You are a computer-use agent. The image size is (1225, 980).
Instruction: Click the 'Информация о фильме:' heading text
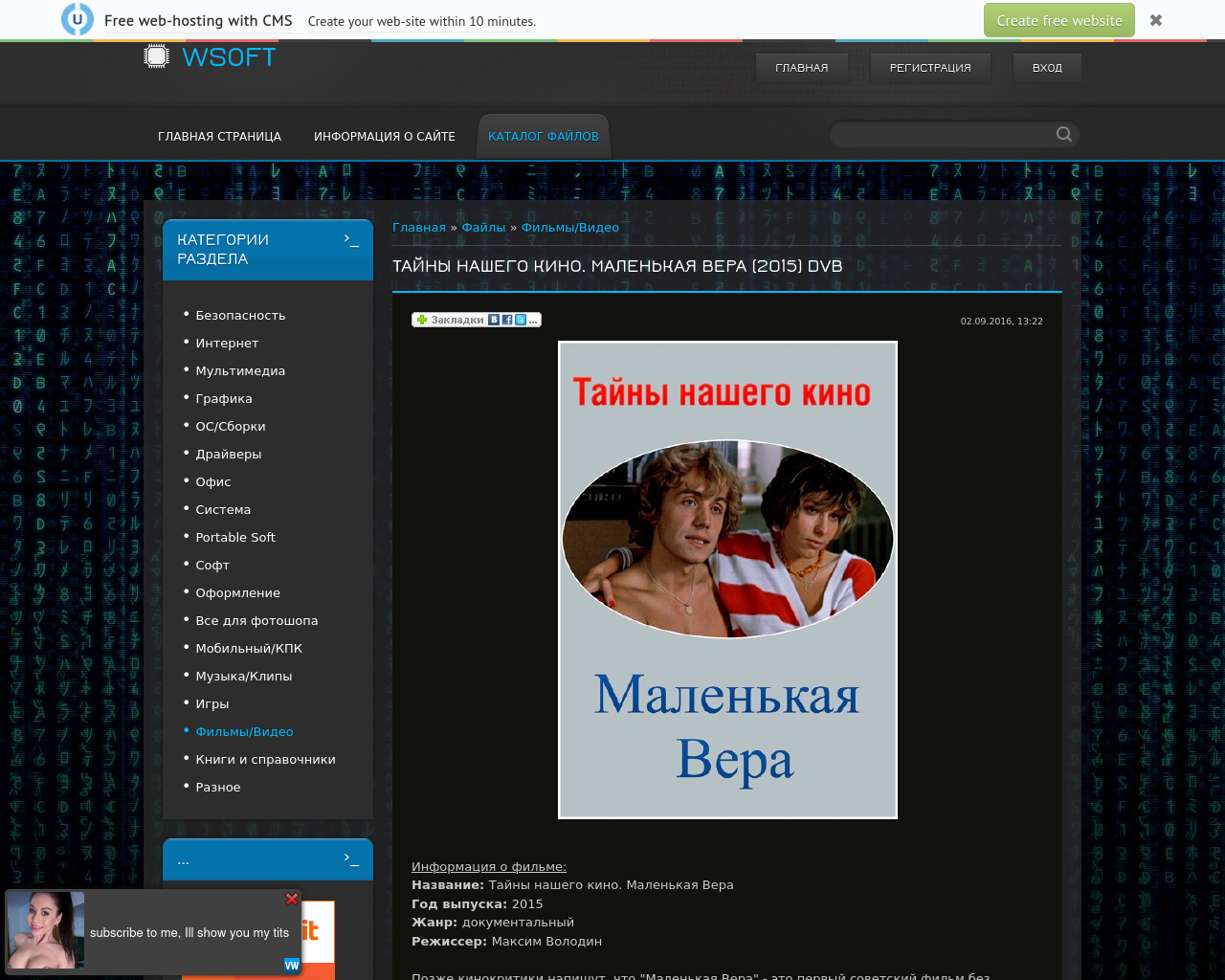(x=489, y=867)
